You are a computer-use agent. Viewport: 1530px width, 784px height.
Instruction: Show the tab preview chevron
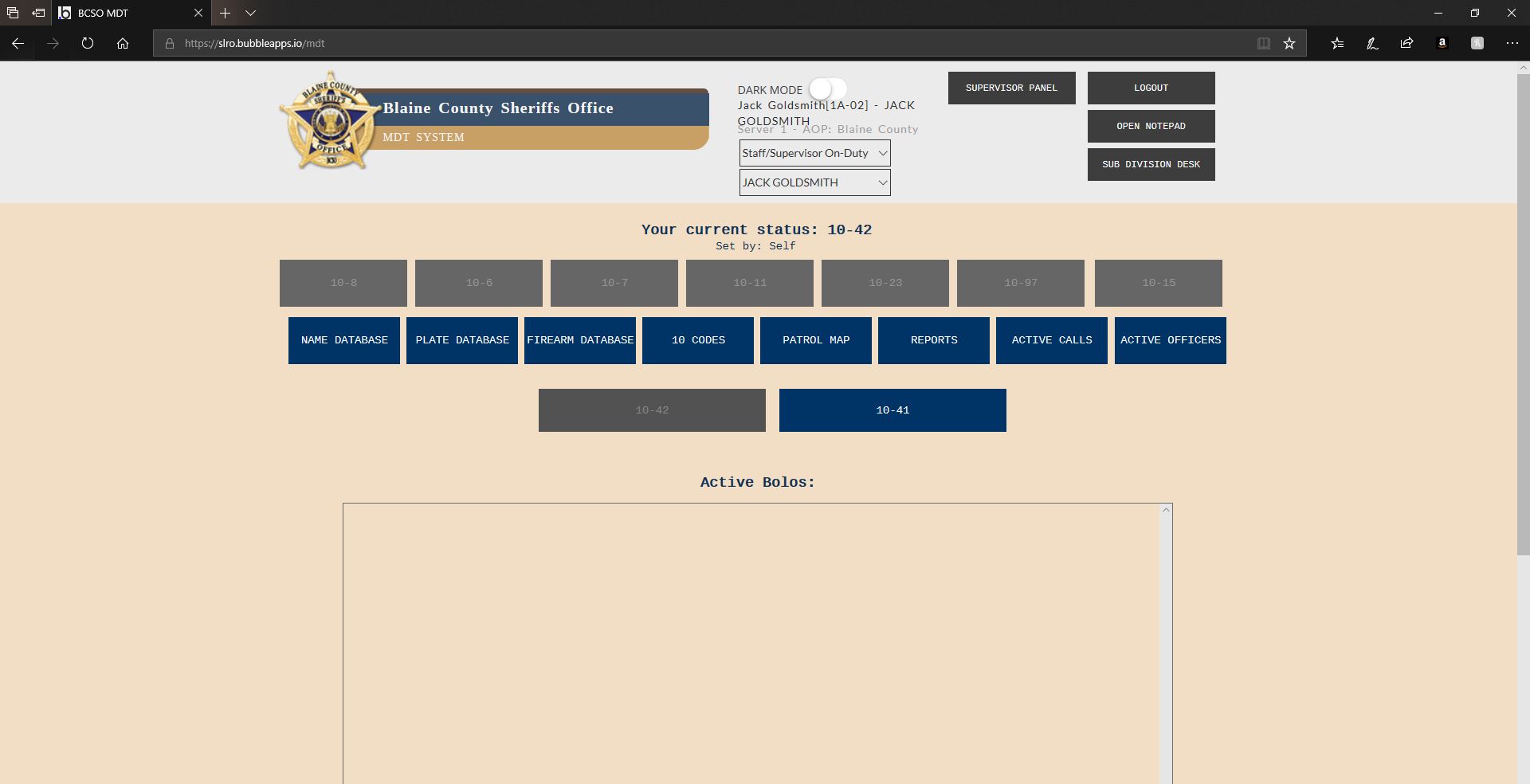click(250, 13)
